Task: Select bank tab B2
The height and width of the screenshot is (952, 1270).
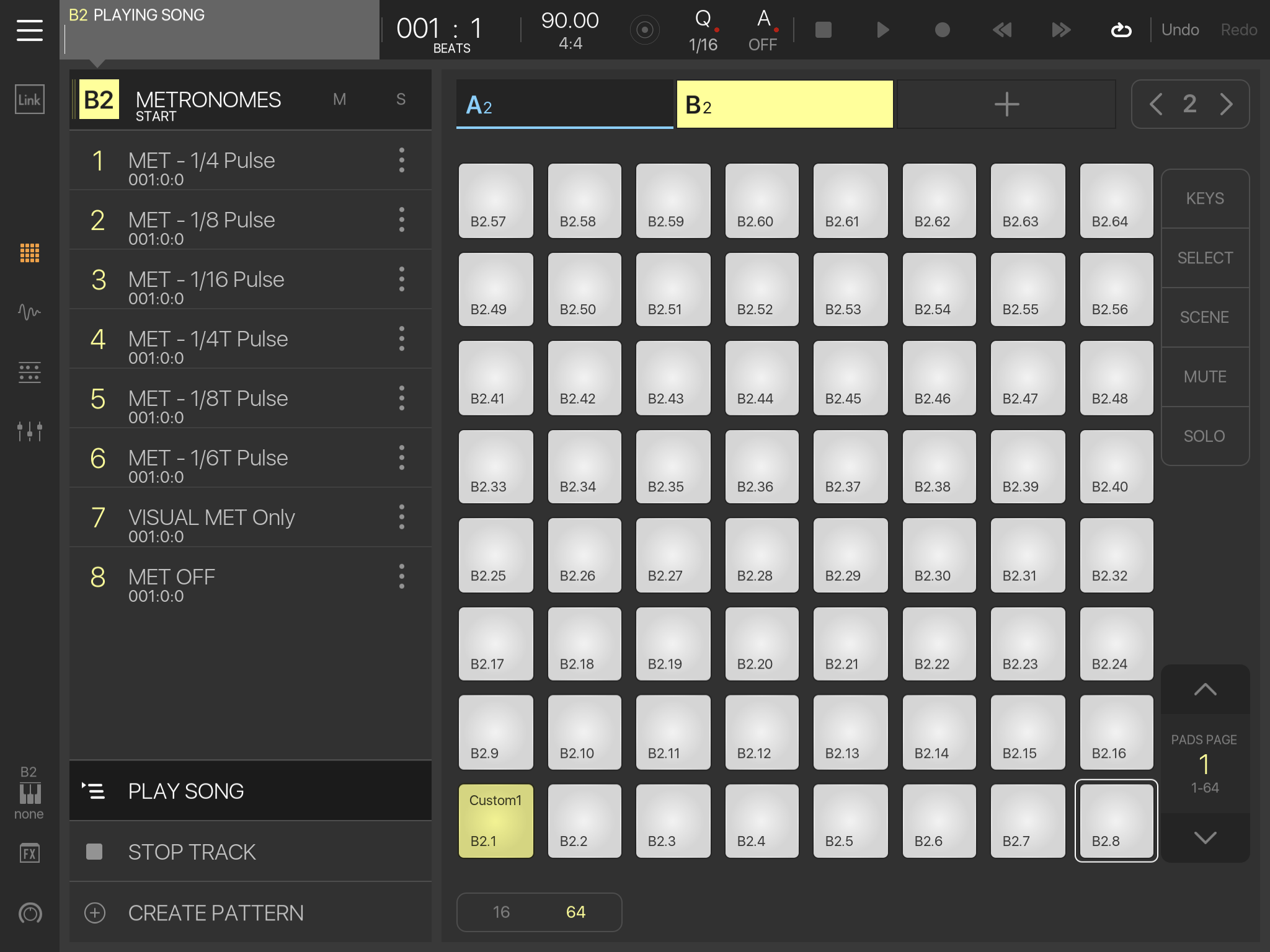Action: pos(784,104)
